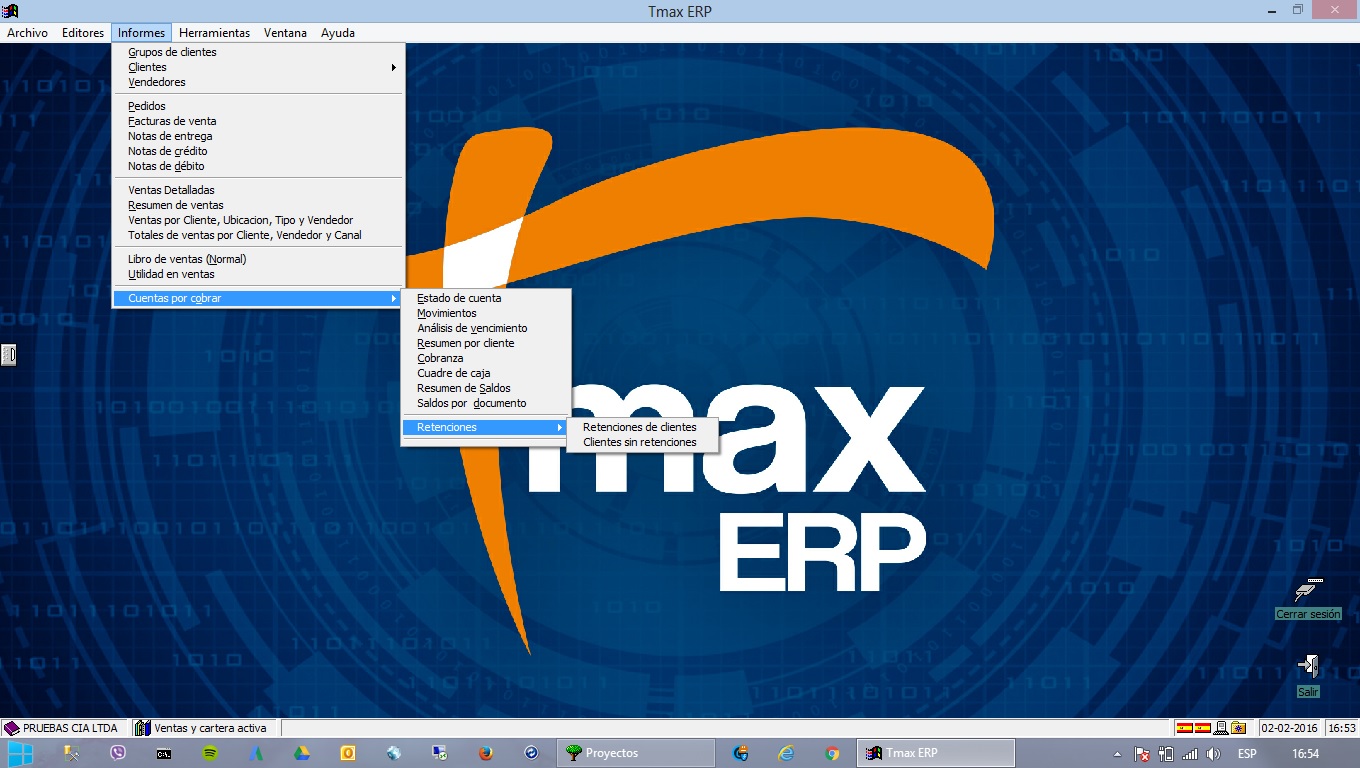The image size is (1360, 768).
Task: Click the ESP language indicator
Action: click(x=1247, y=753)
